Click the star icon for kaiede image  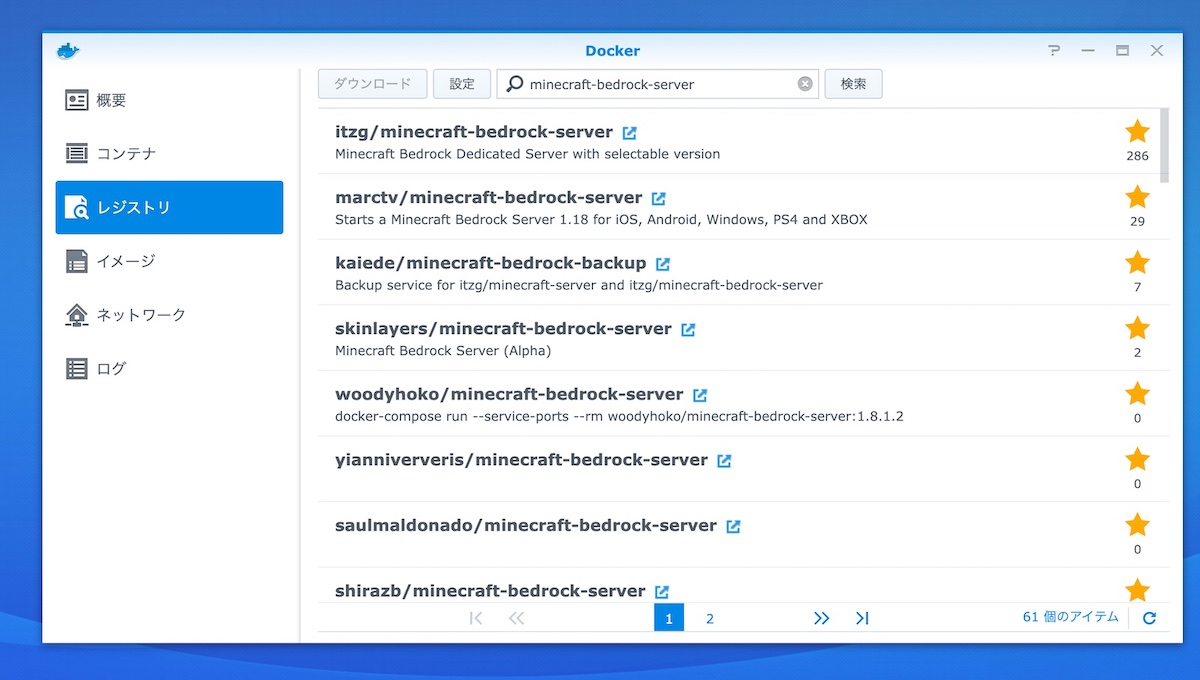pos(1137,262)
